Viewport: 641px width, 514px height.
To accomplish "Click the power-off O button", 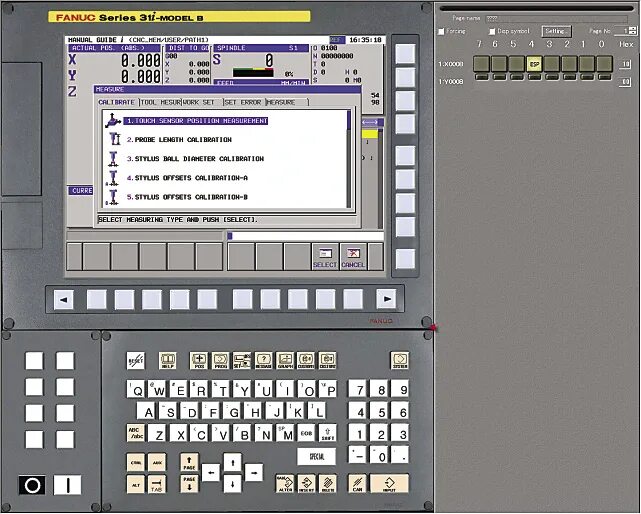I will click(x=32, y=485).
